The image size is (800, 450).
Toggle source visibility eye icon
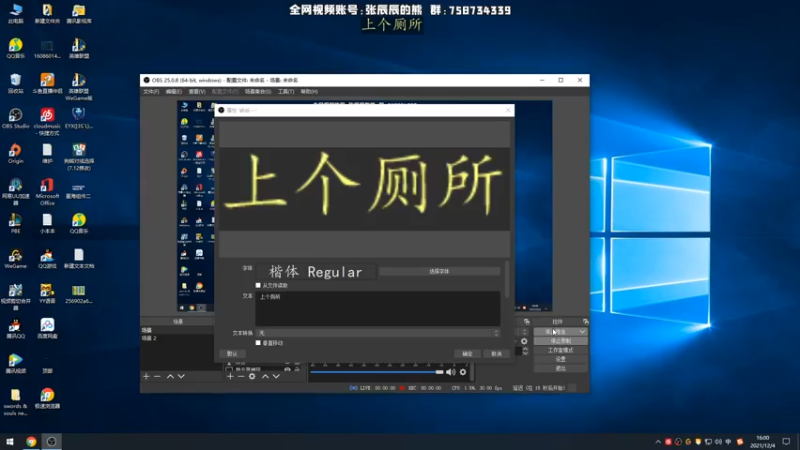coord(287,369)
